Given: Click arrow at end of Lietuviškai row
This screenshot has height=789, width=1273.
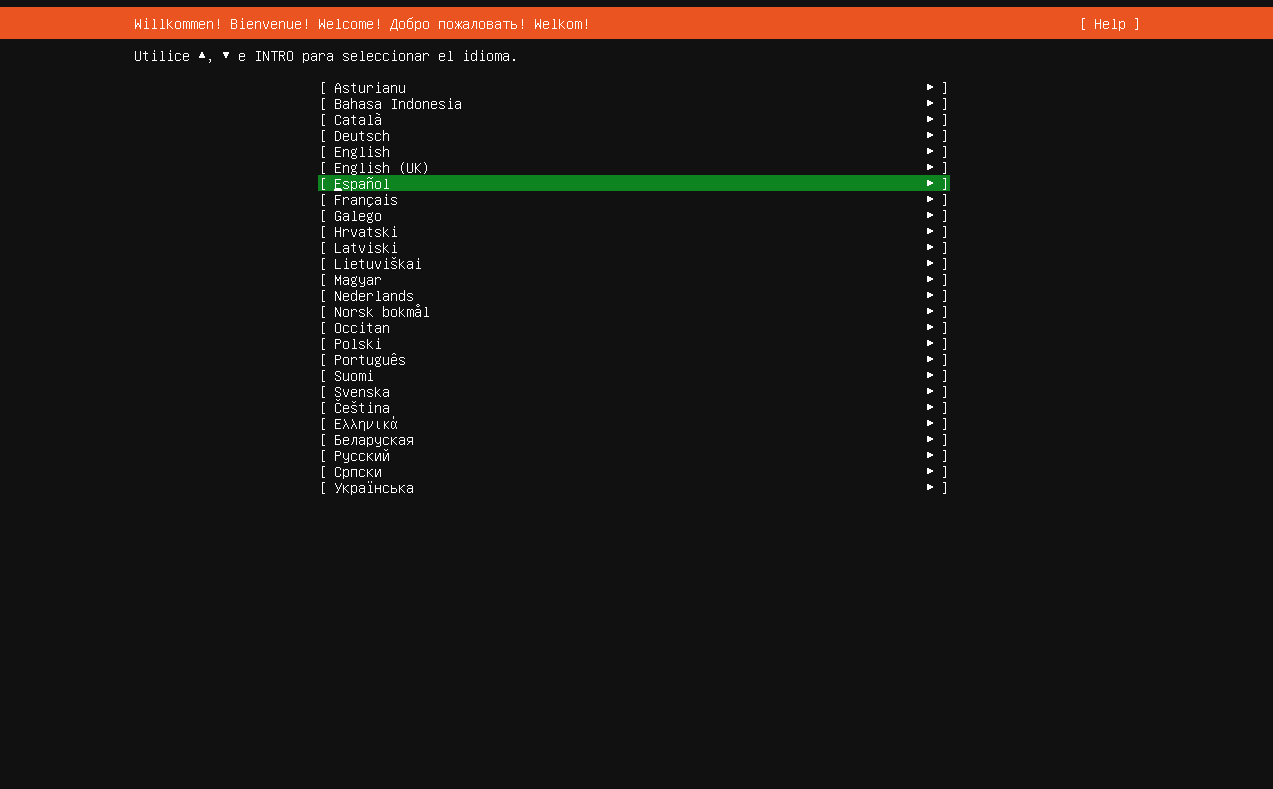Looking at the screenshot, I should pos(930,263).
